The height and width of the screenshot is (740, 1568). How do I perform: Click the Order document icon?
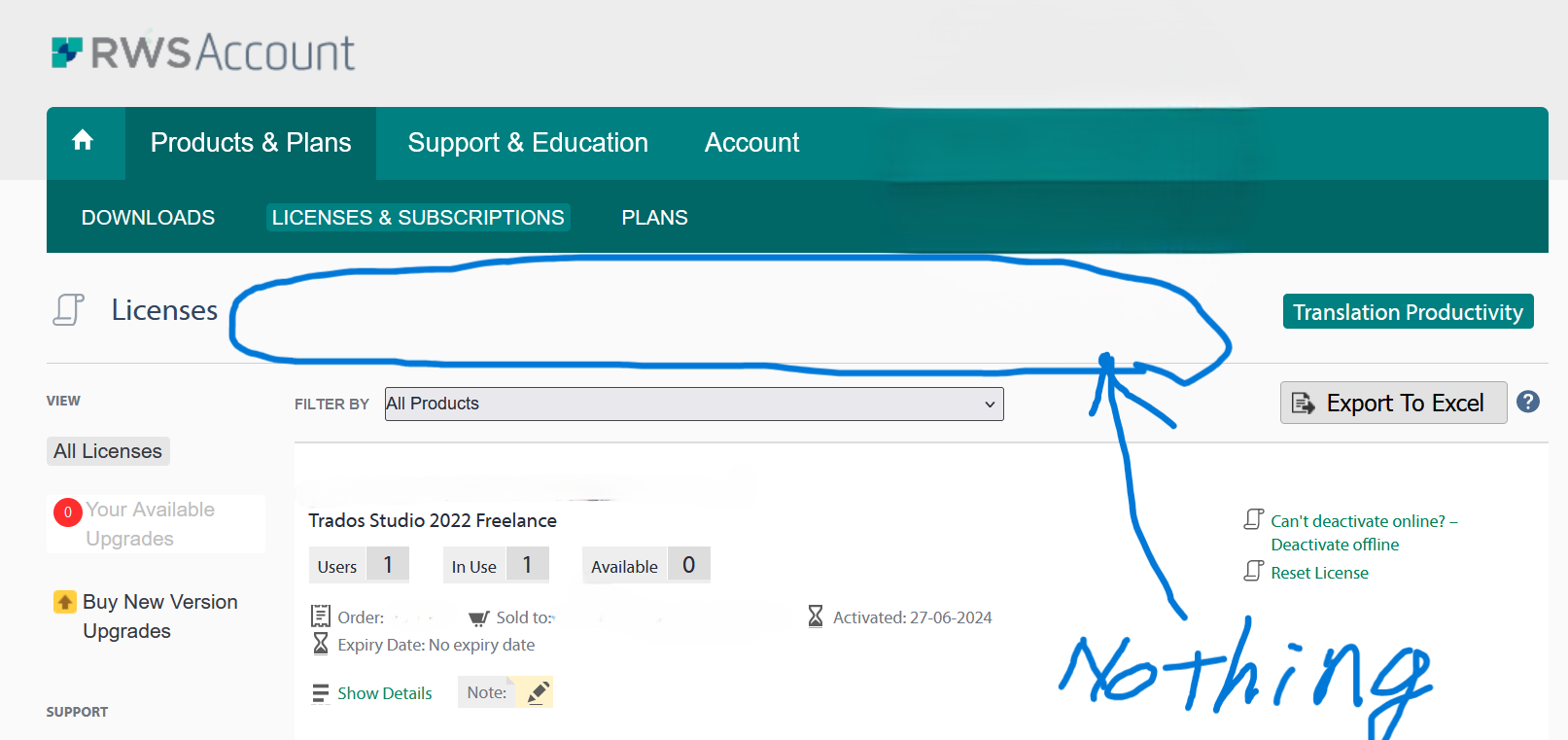321,617
